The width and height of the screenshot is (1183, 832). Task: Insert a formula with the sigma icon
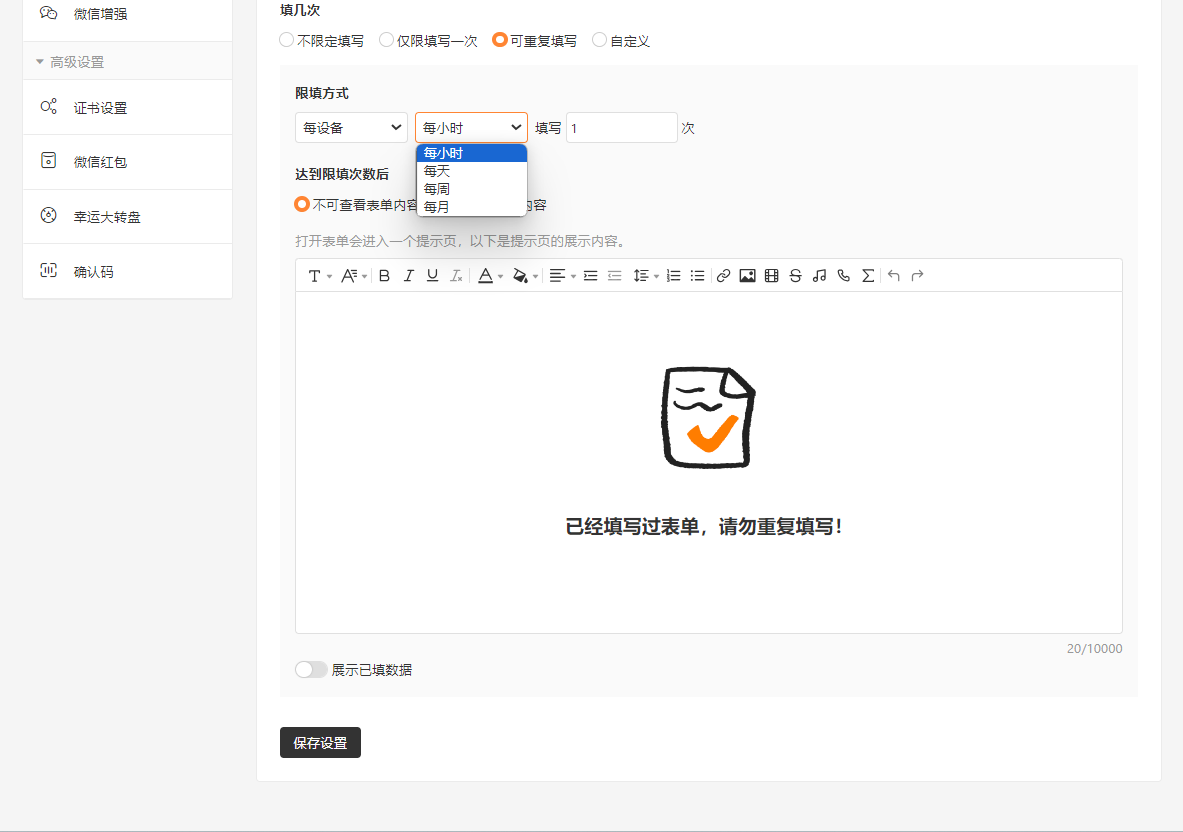click(868, 276)
